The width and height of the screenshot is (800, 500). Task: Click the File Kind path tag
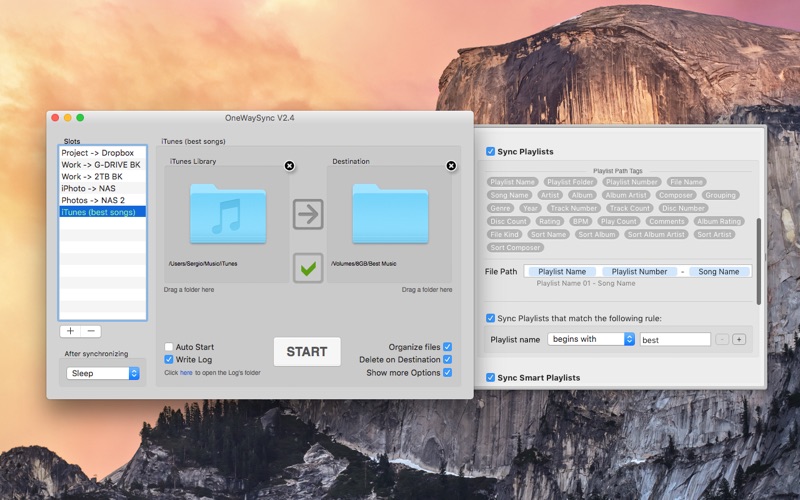[504, 235]
